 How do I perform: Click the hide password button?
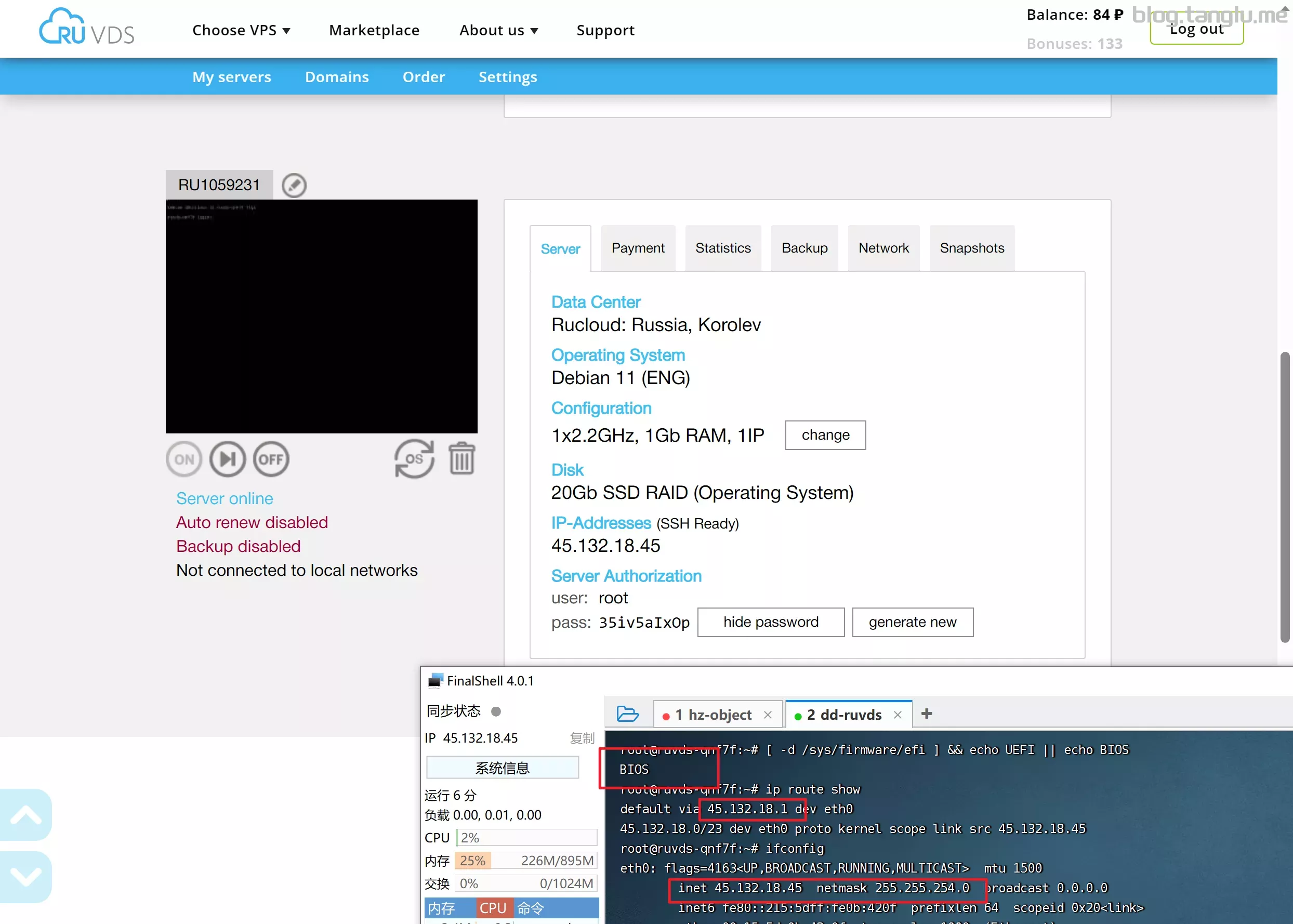(x=770, y=621)
